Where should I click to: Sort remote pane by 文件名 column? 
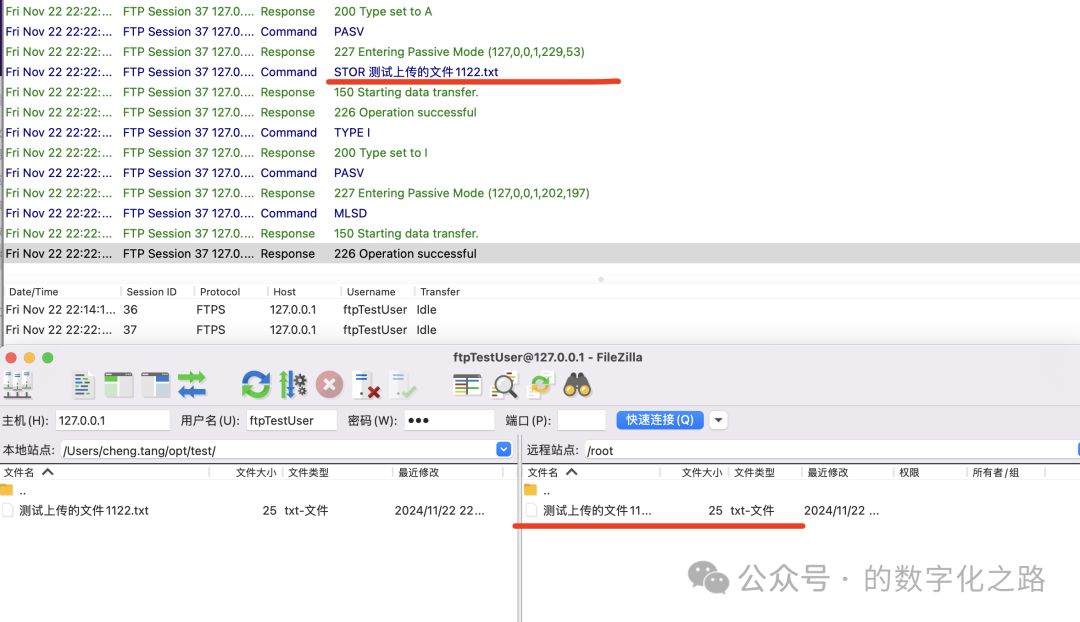click(591, 473)
